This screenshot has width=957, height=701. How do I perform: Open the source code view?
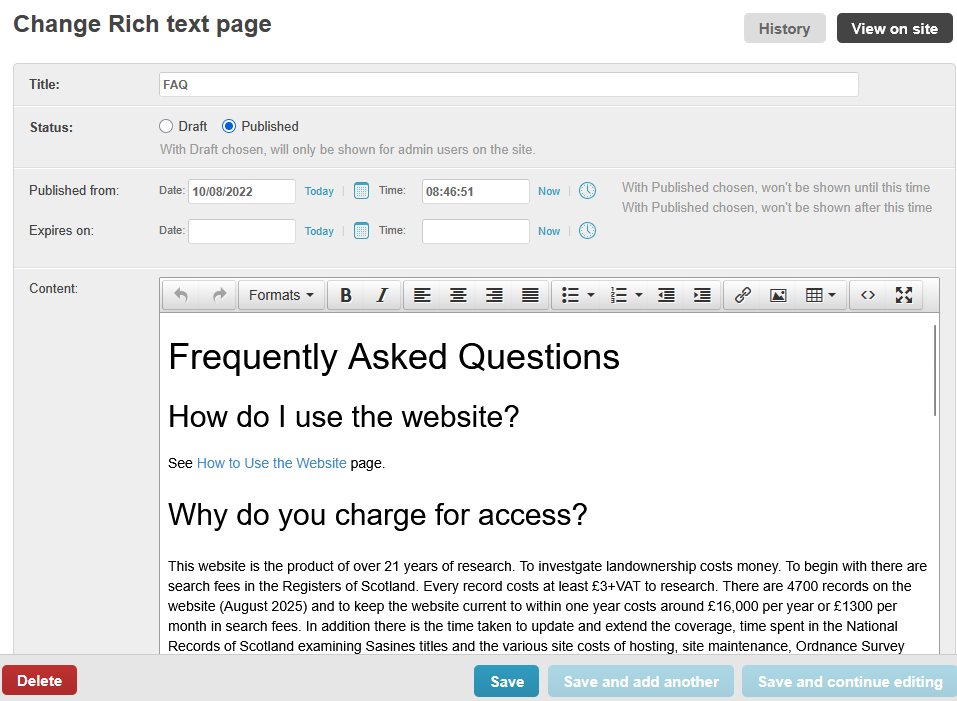[868, 295]
